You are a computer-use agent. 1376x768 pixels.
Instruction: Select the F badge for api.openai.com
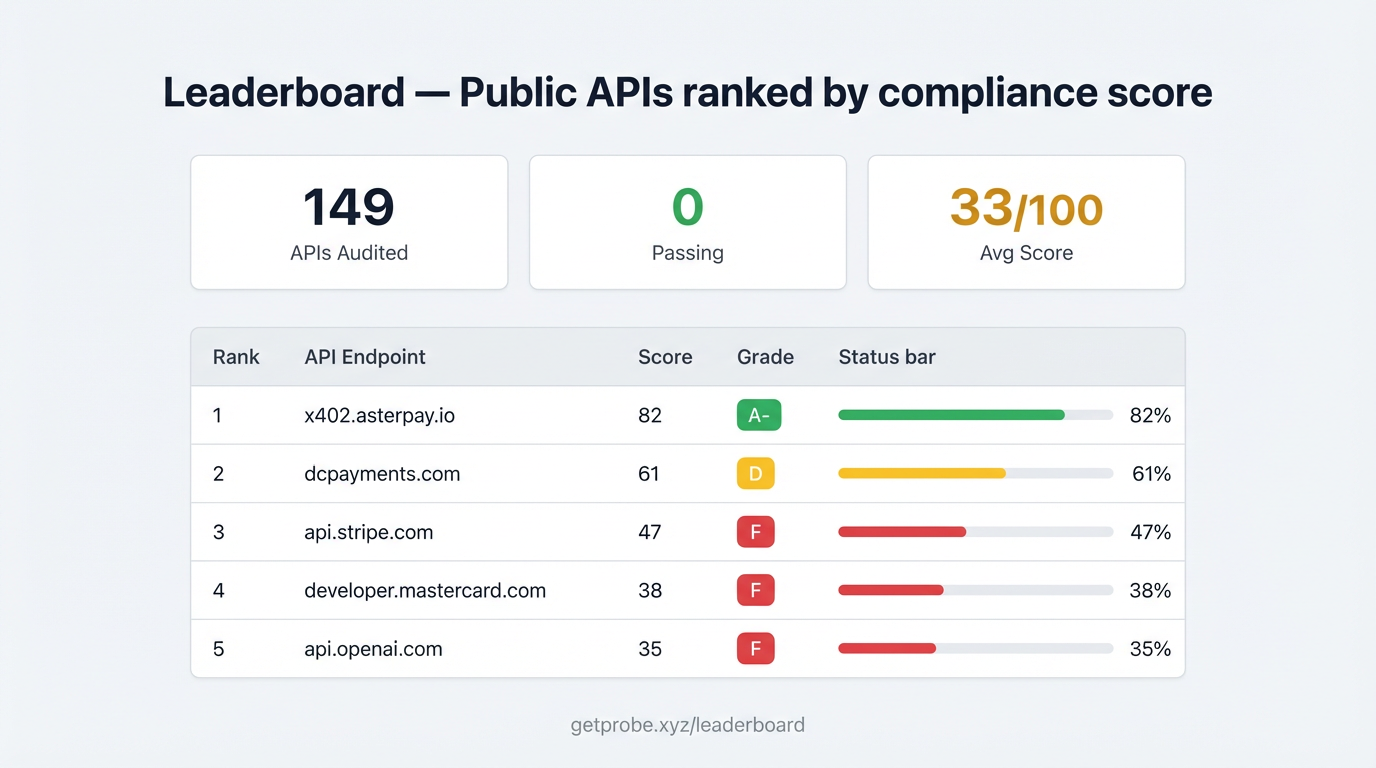click(x=755, y=648)
